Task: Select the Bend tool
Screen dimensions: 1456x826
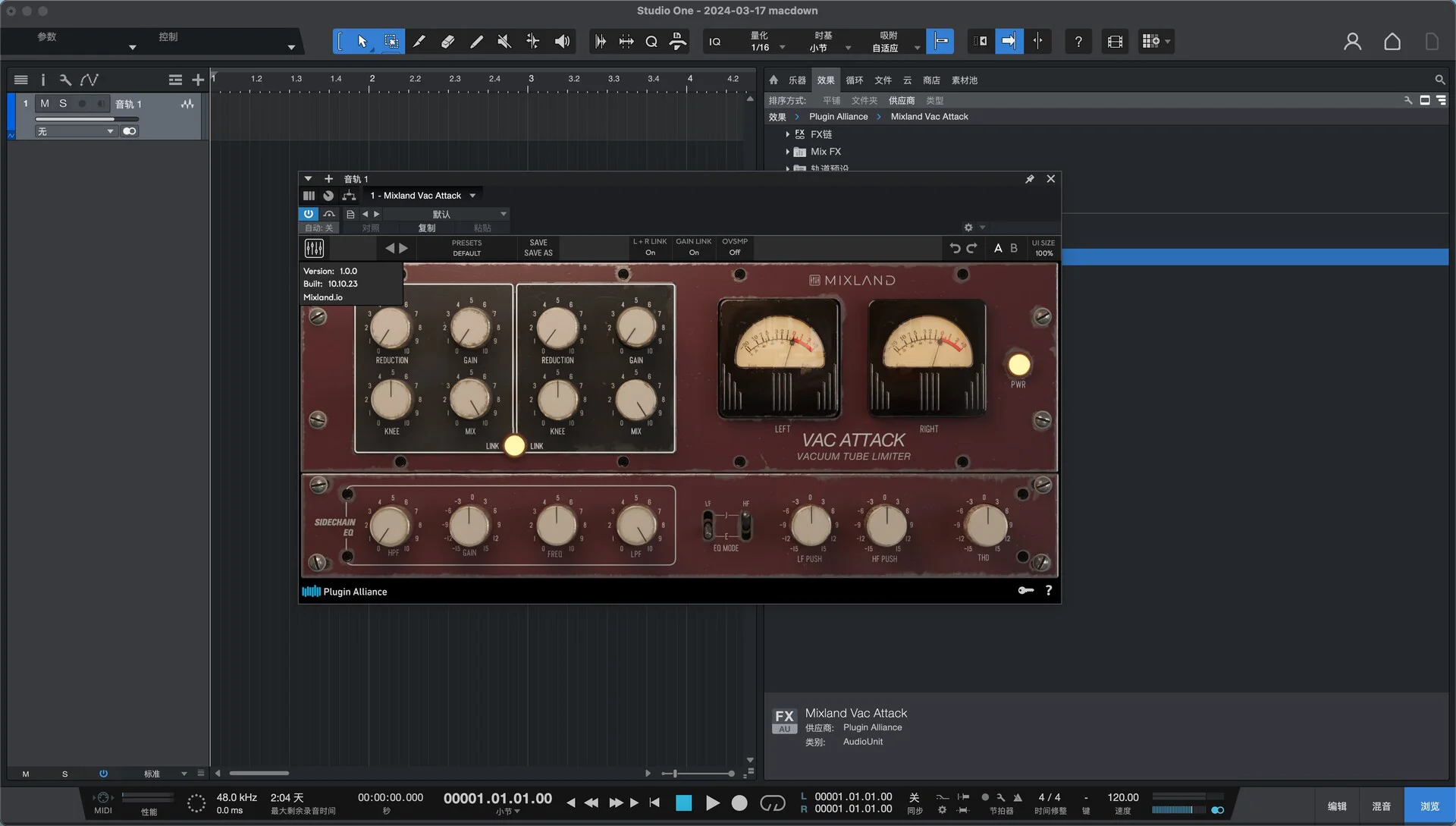Action: (533, 41)
